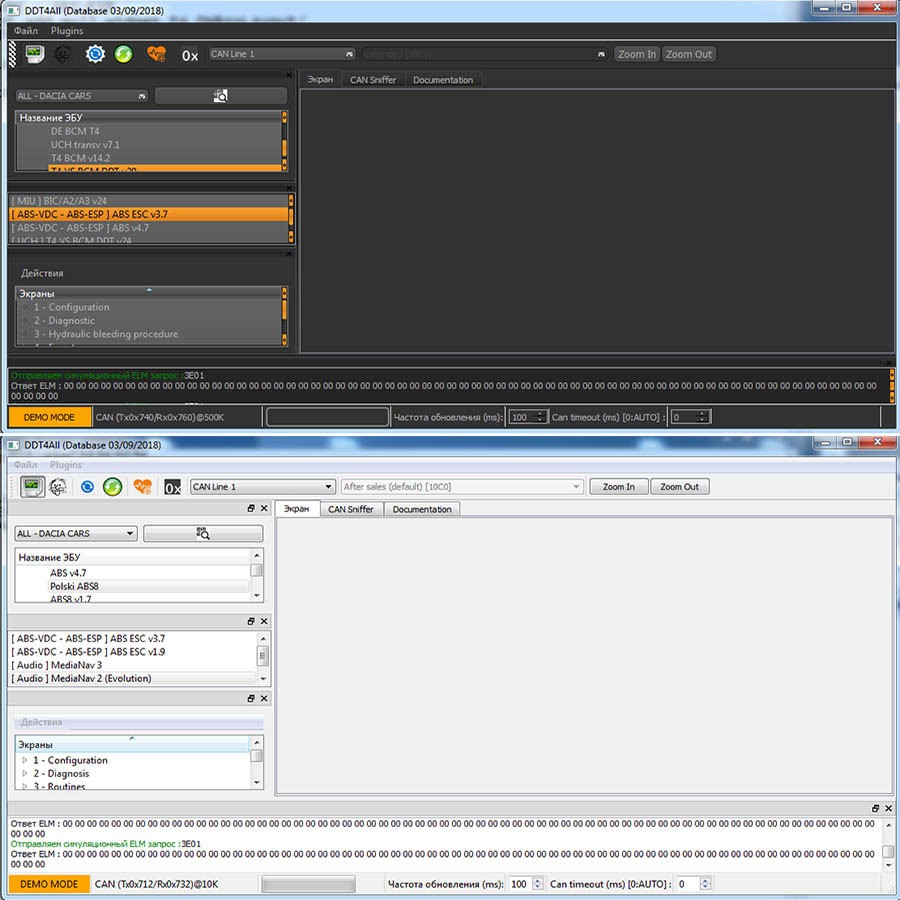Click the ECU scan search icon button in the light window
This screenshot has width=900, height=900.
[203, 533]
